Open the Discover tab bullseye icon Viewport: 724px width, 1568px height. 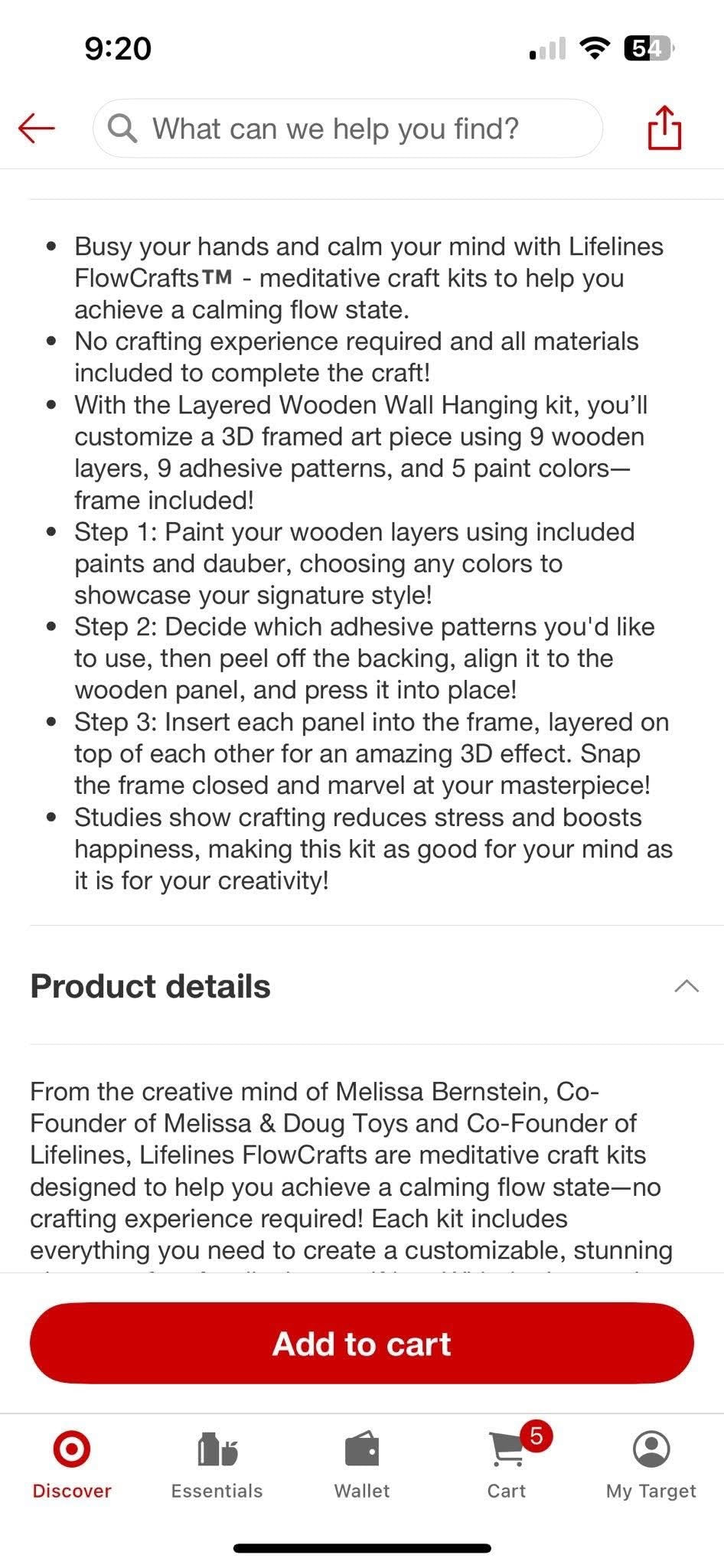point(72,1449)
